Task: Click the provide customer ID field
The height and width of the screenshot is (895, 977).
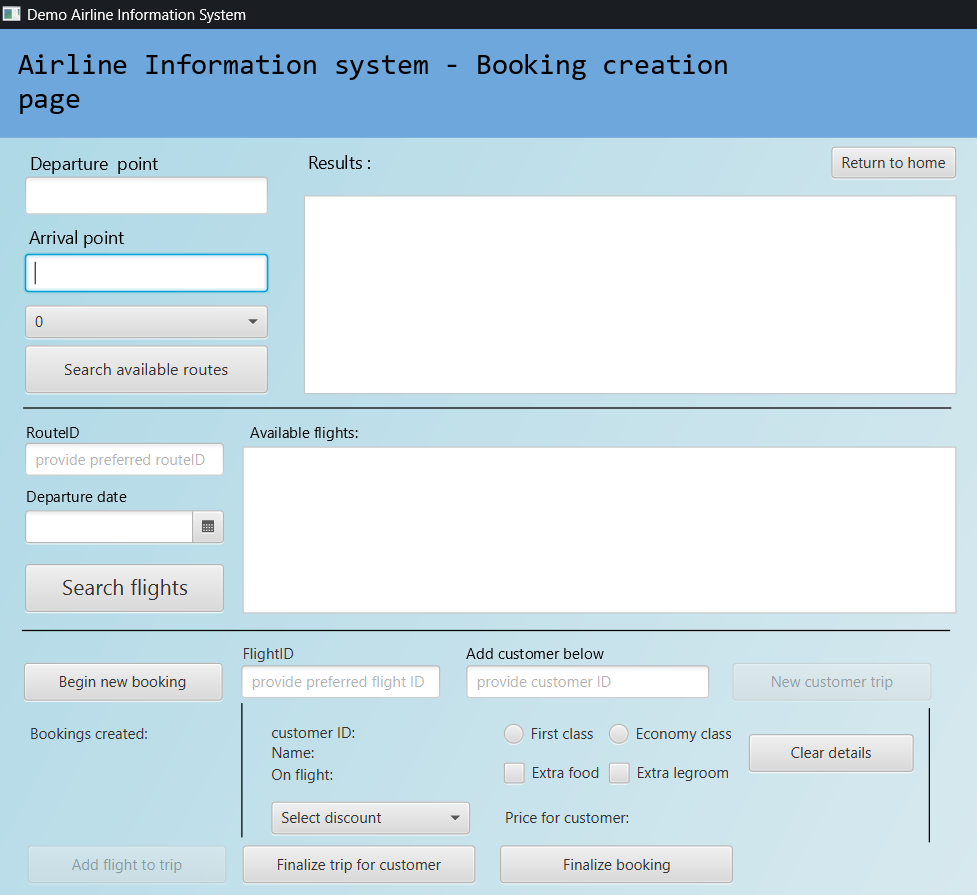Action: click(588, 682)
